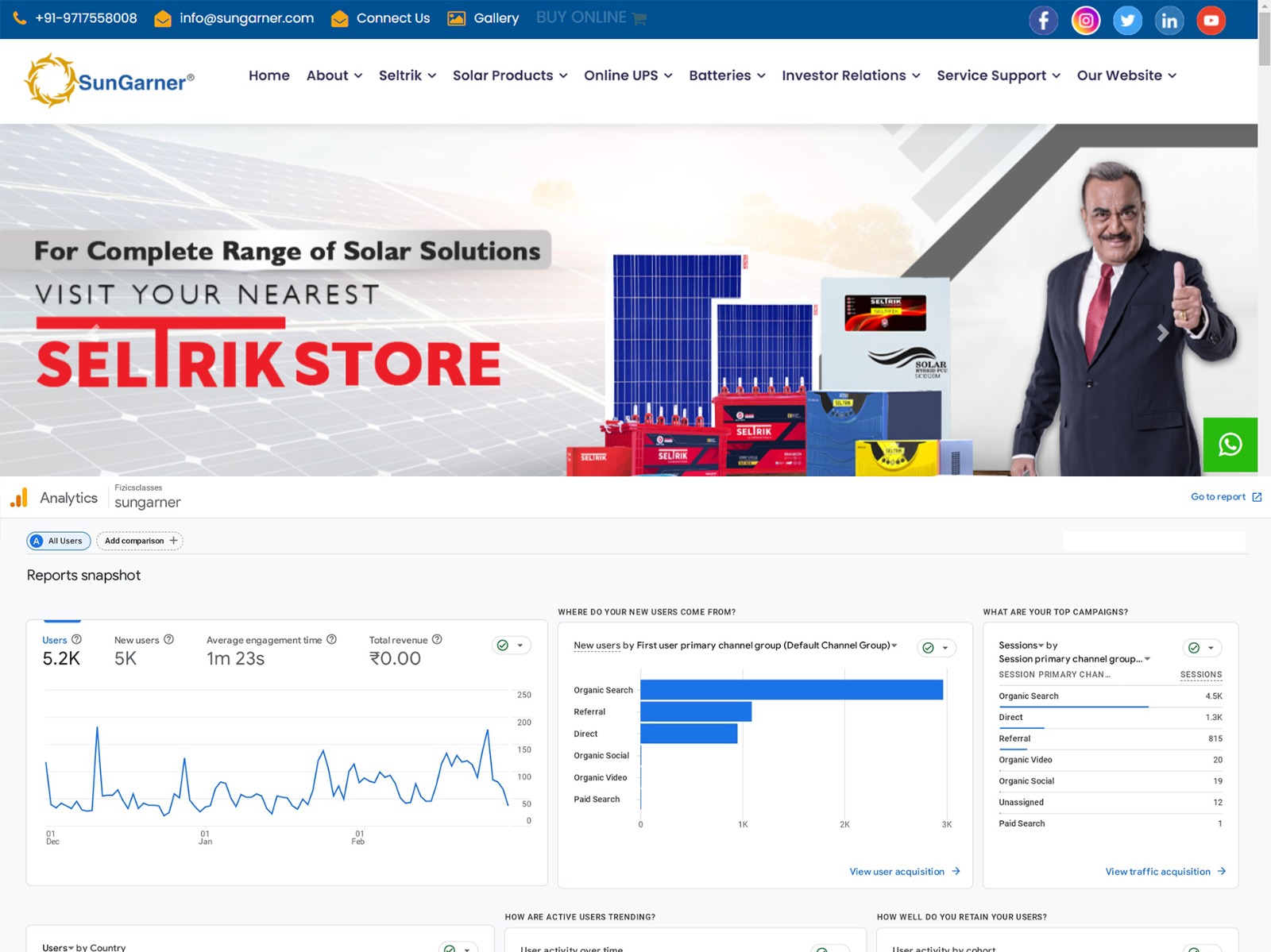Click the help icon beside New users
Screen dimensions: 1271x952
168,639
